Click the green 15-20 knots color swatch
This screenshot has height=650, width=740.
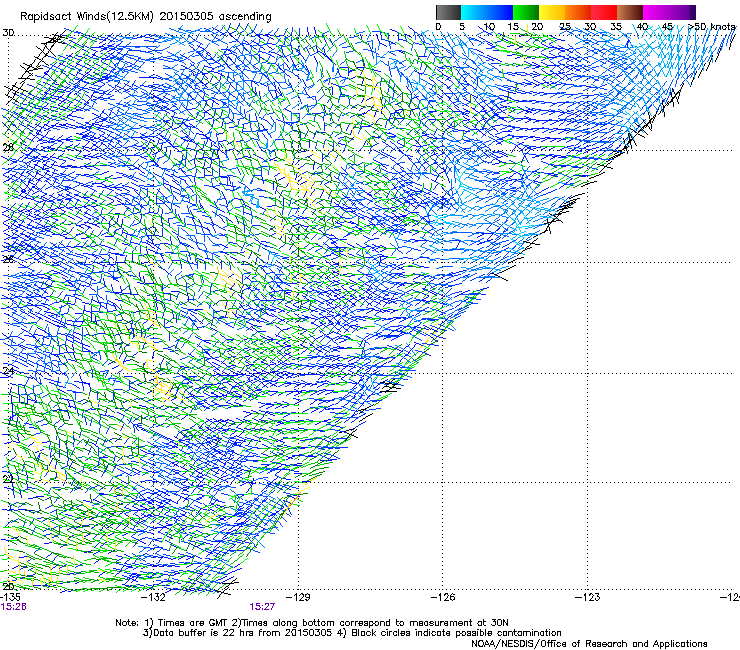coord(526,12)
